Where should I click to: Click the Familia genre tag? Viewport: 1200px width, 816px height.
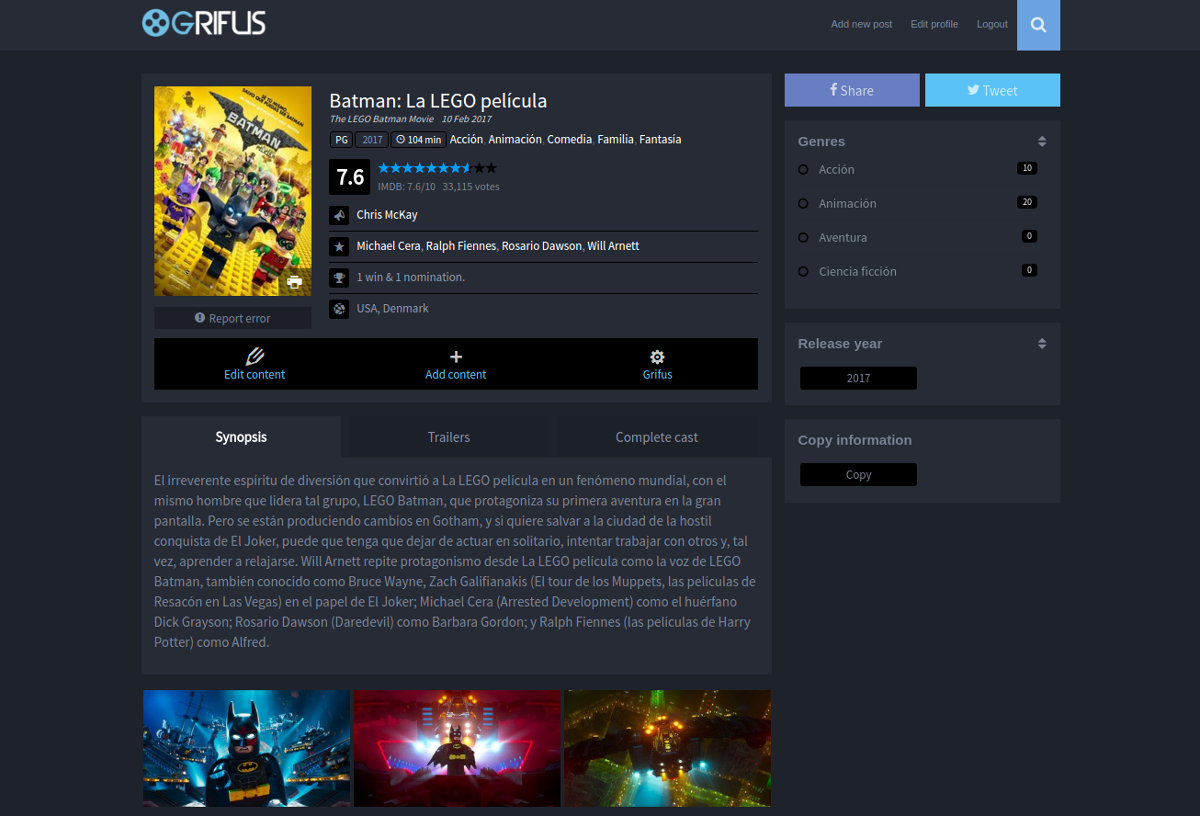[x=615, y=140]
